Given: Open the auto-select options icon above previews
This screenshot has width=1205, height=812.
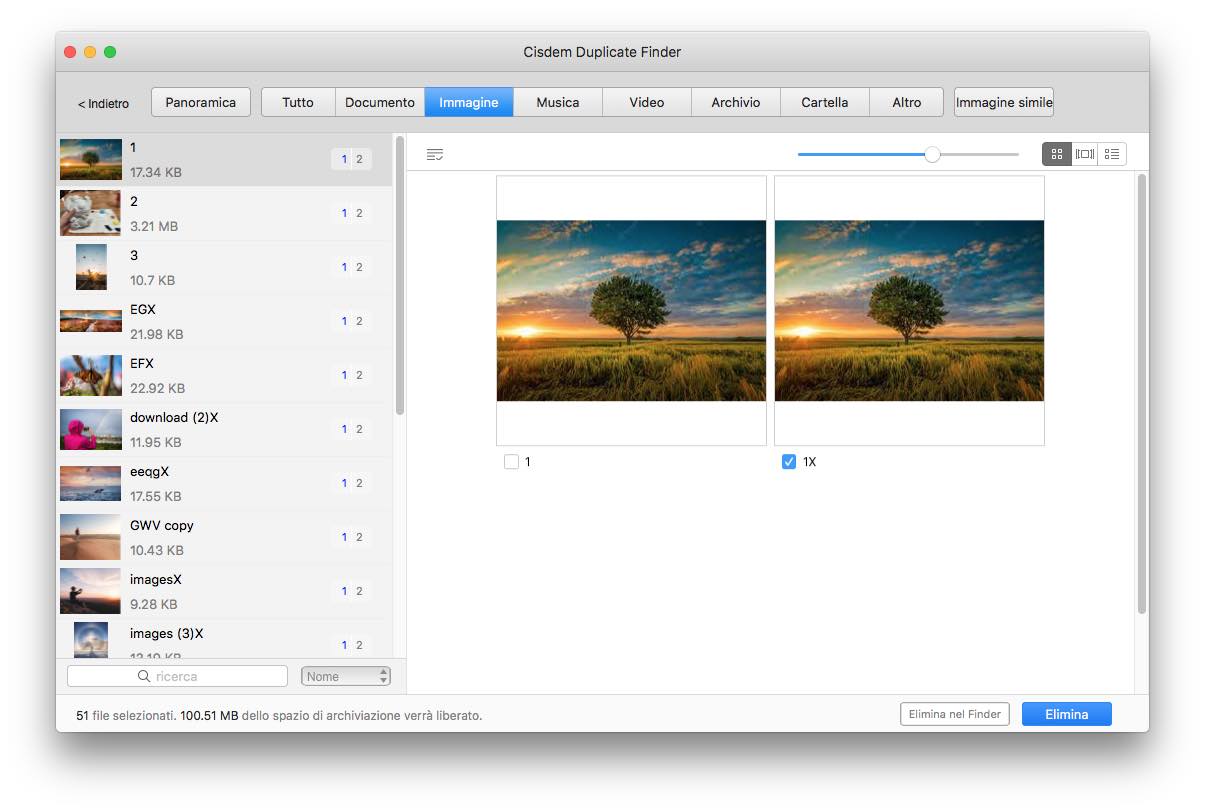Looking at the screenshot, I should (434, 154).
